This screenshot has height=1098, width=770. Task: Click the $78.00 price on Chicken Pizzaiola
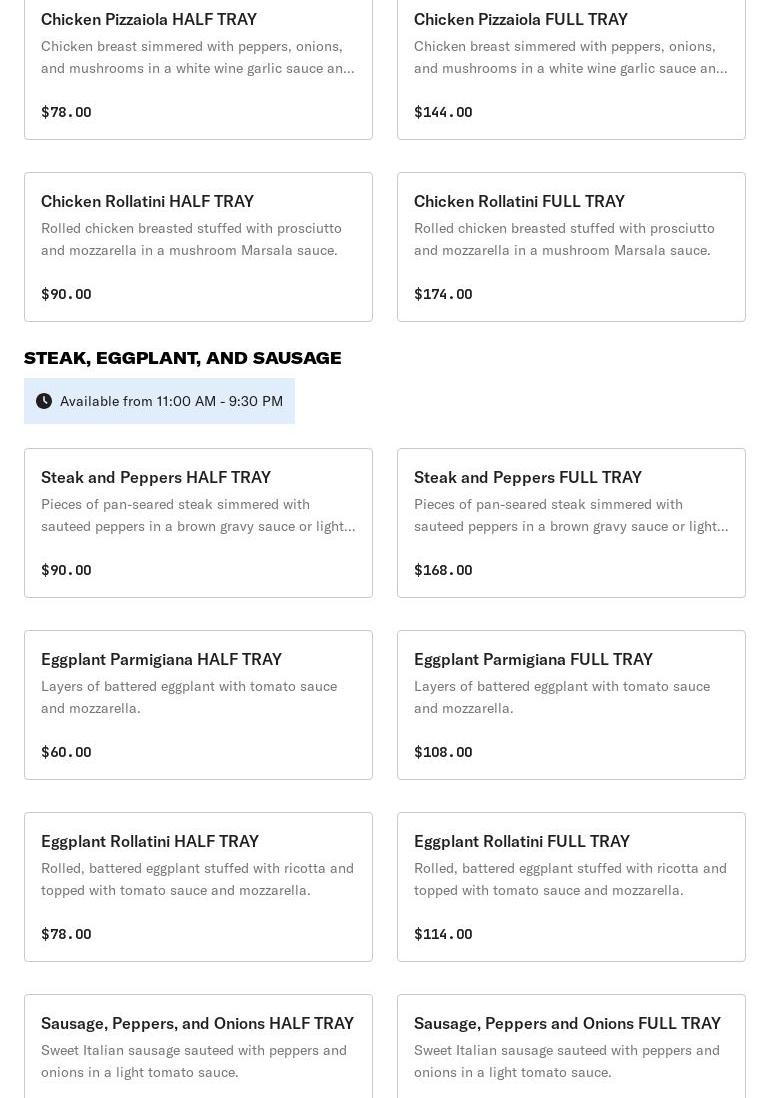(x=66, y=112)
